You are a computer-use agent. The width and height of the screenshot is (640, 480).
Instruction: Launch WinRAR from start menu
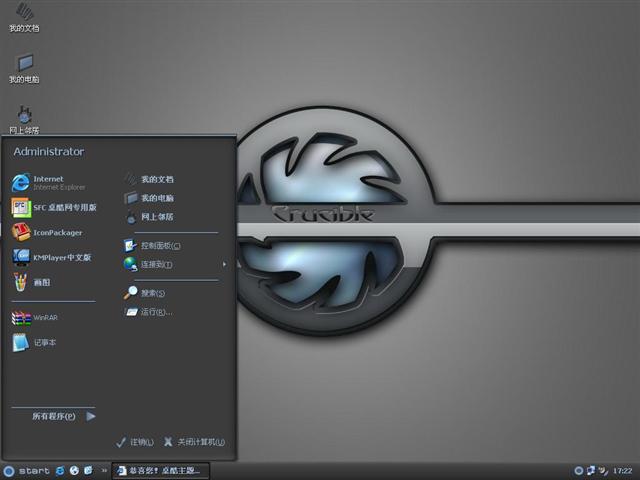(x=35, y=318)
